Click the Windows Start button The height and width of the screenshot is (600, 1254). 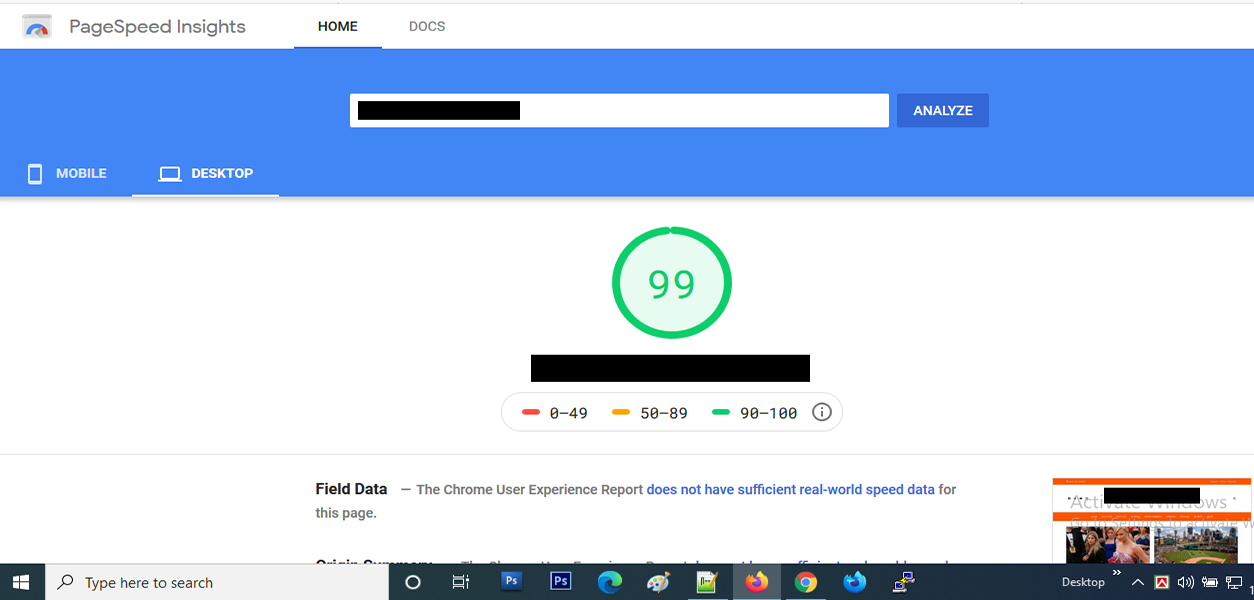coord(20,582)
